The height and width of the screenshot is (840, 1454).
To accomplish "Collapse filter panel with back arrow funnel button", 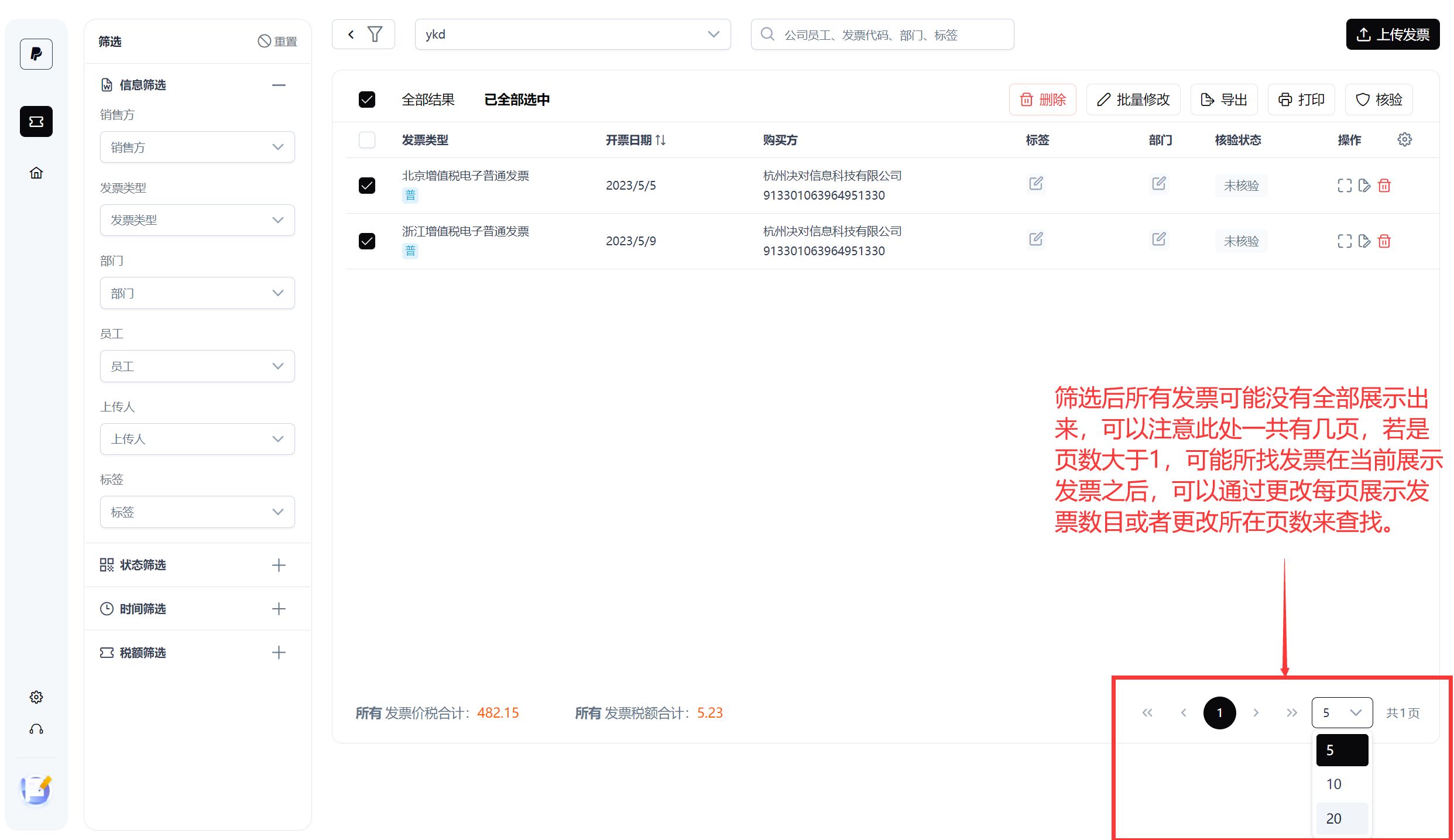I will pos(364,34).
